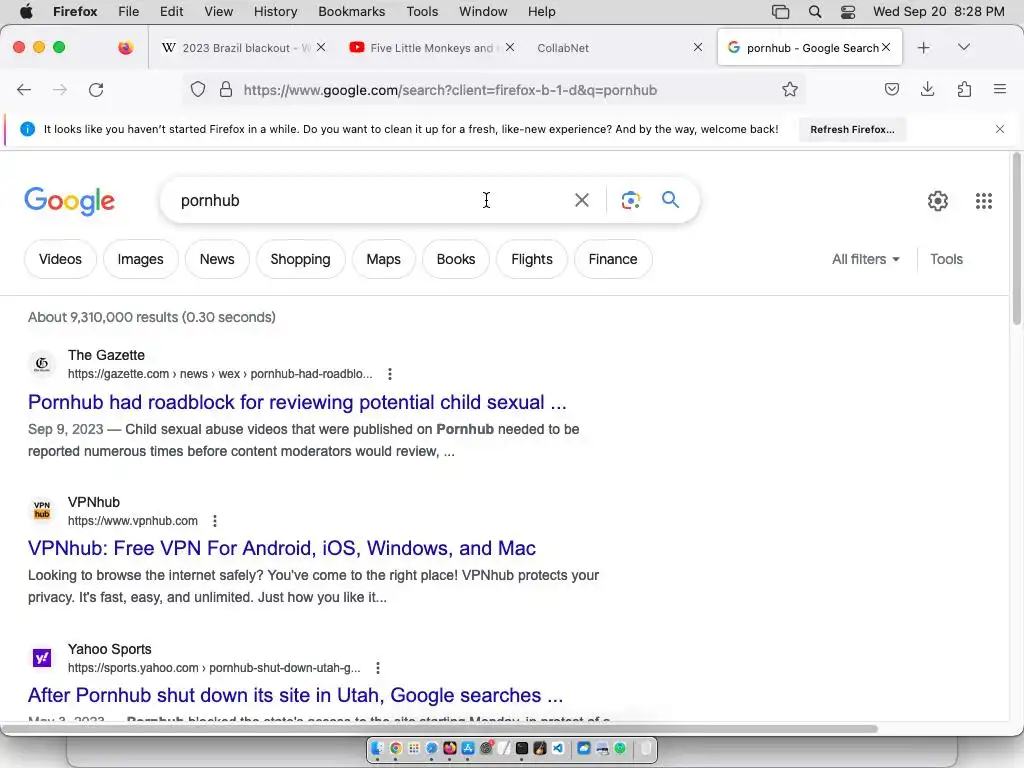Viewport: 1024px width, 768px height.
Task: Open Control Center in menu bar
Action: click(848, 11)
